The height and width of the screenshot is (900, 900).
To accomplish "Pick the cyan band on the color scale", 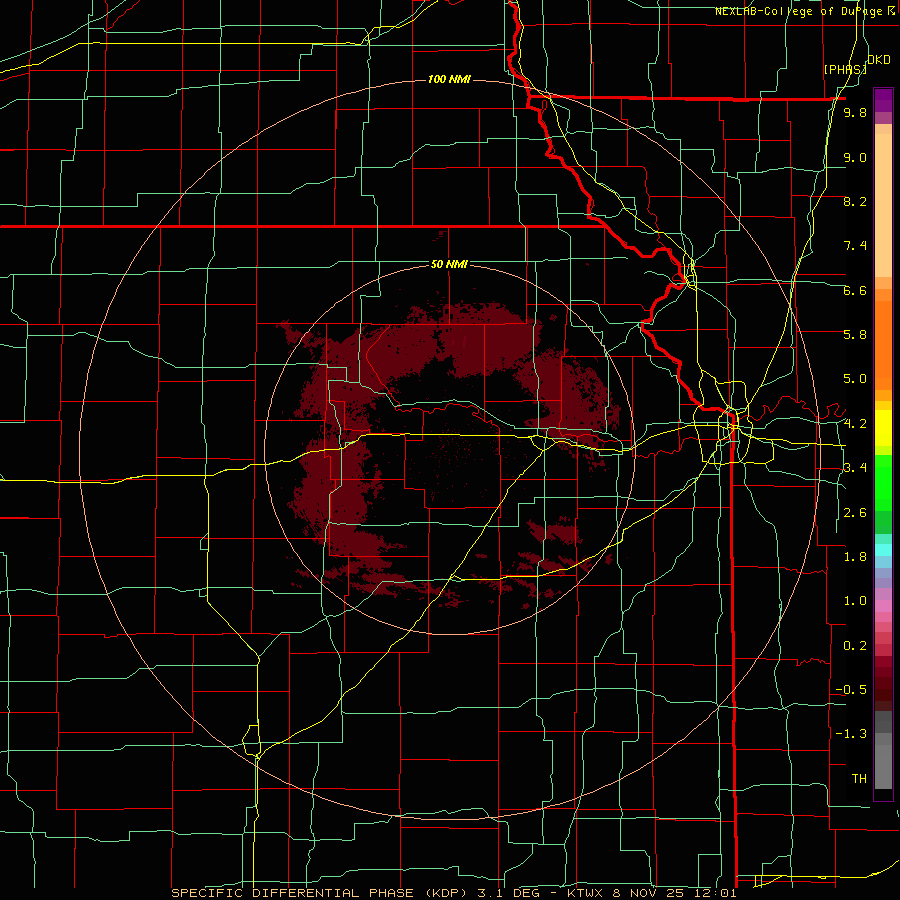I will coord(883,550).
